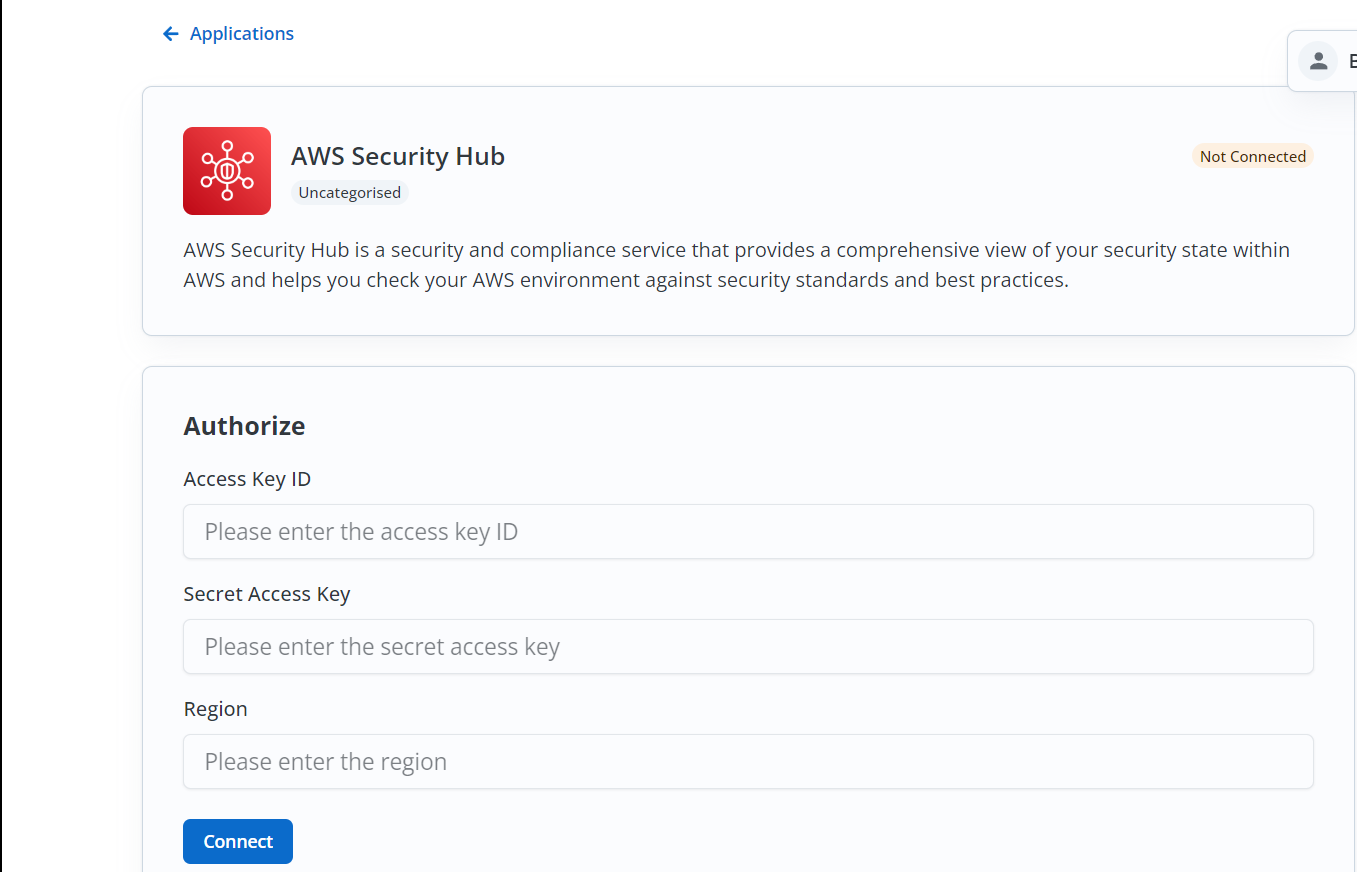Focus the Access Key ID input field
The width and height of the screenshot is (1357, 872).
[x=748, y=532]
